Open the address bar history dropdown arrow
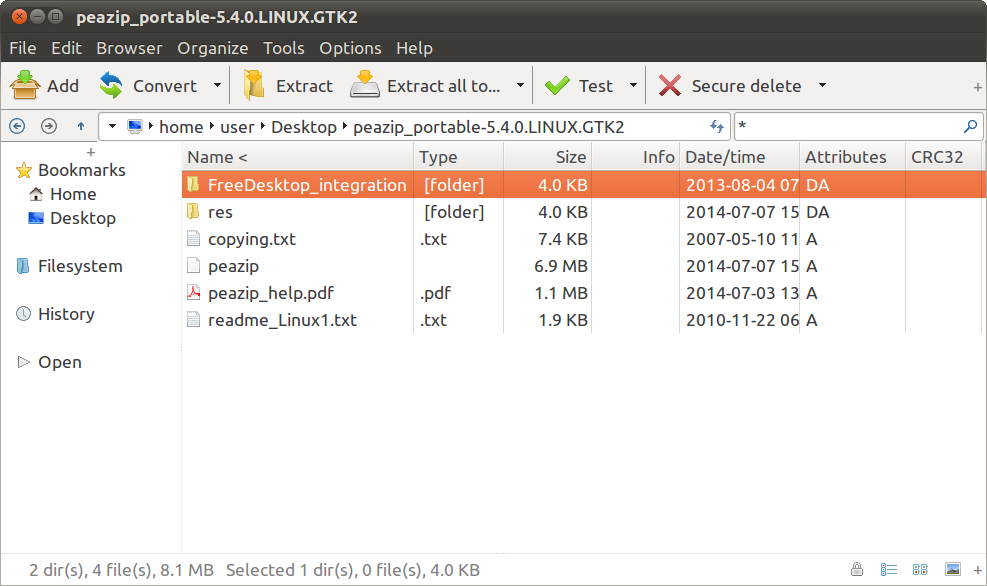 tap(112, 127)
